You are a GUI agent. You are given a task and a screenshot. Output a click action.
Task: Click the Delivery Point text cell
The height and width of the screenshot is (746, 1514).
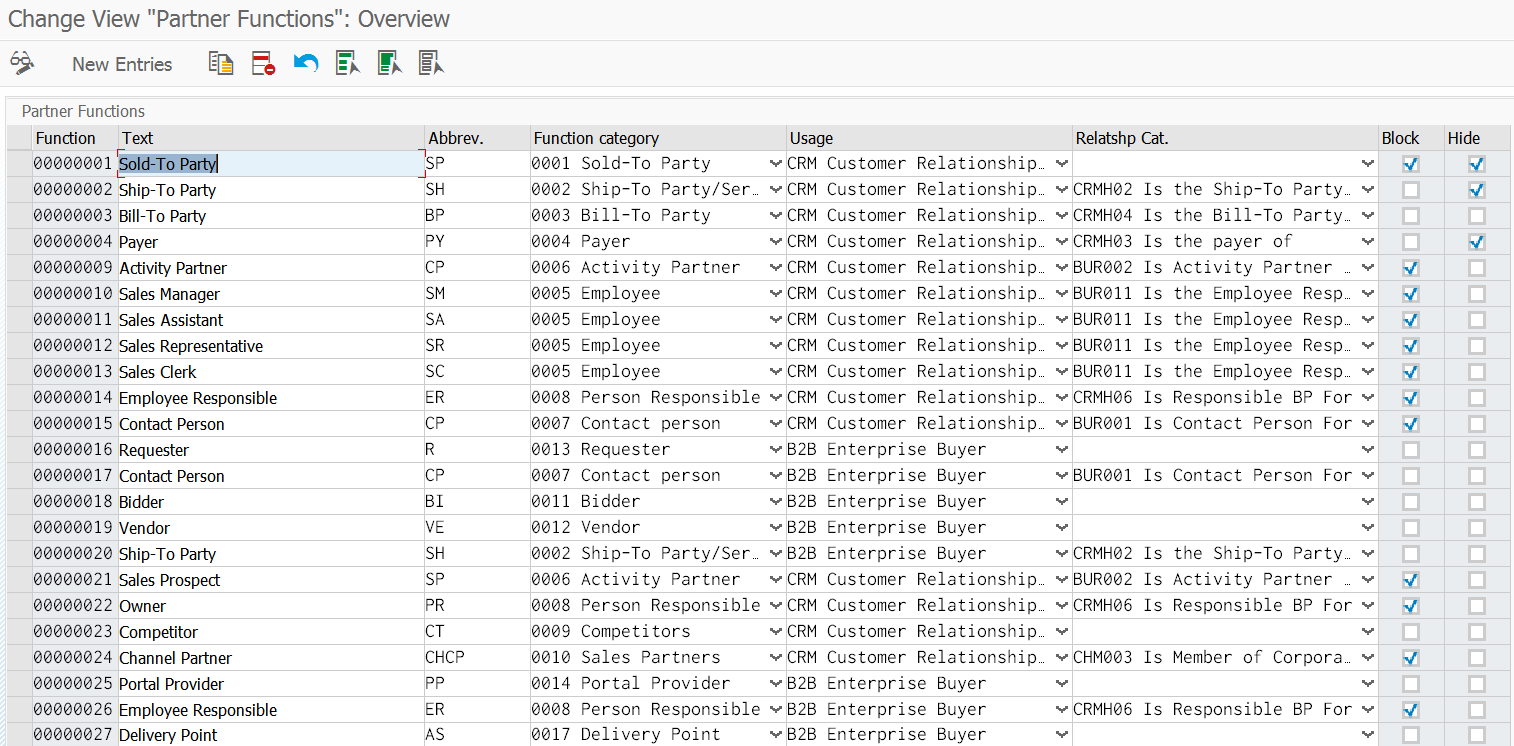[271, 735]
